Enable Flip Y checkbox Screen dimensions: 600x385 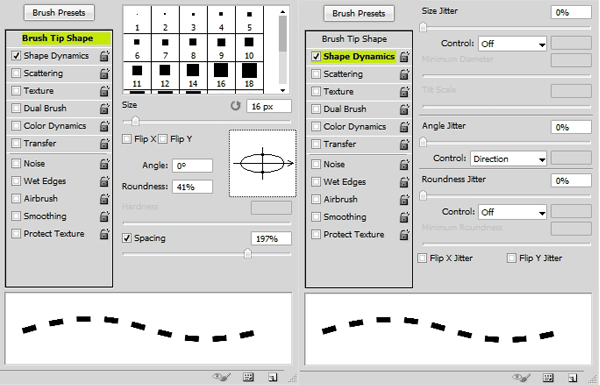(x=163, y=139)
